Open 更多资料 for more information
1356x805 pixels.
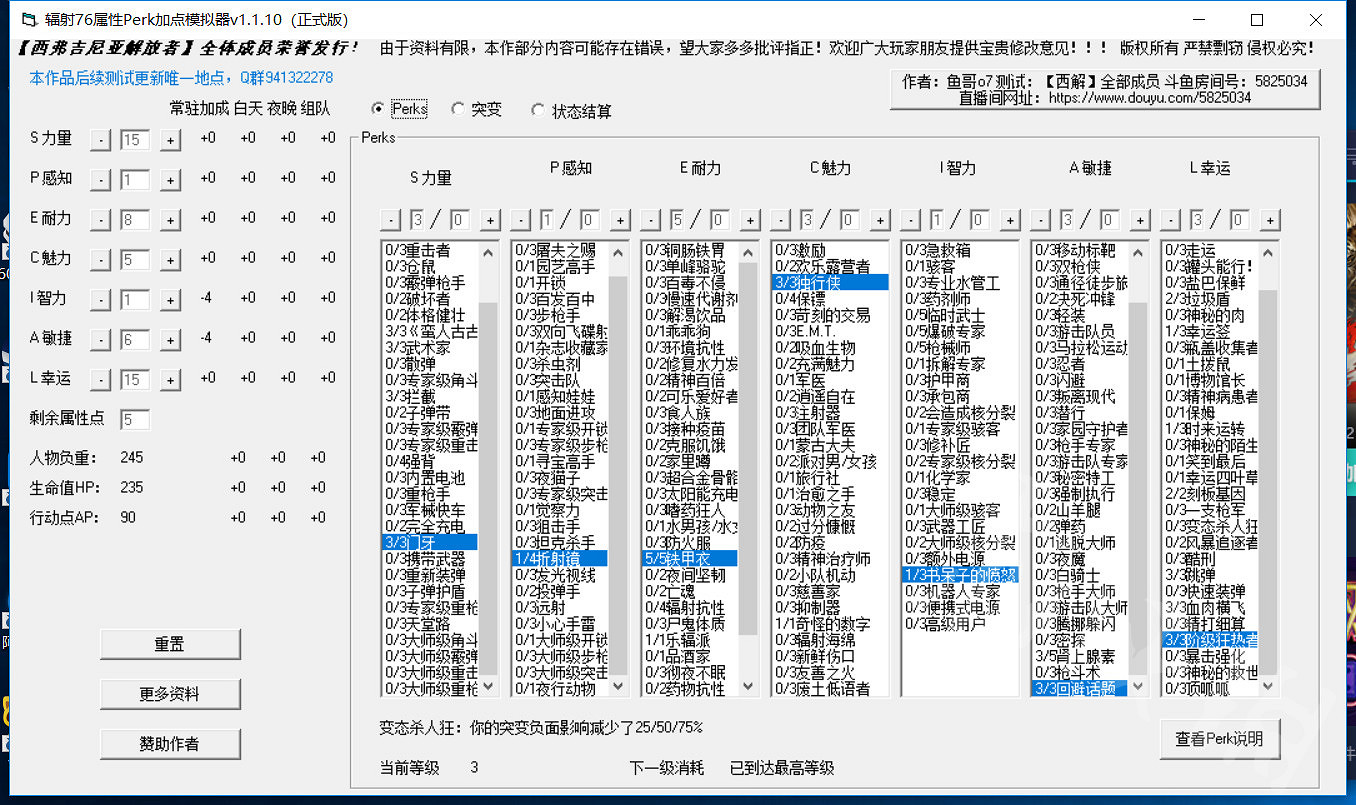point(170,694)
